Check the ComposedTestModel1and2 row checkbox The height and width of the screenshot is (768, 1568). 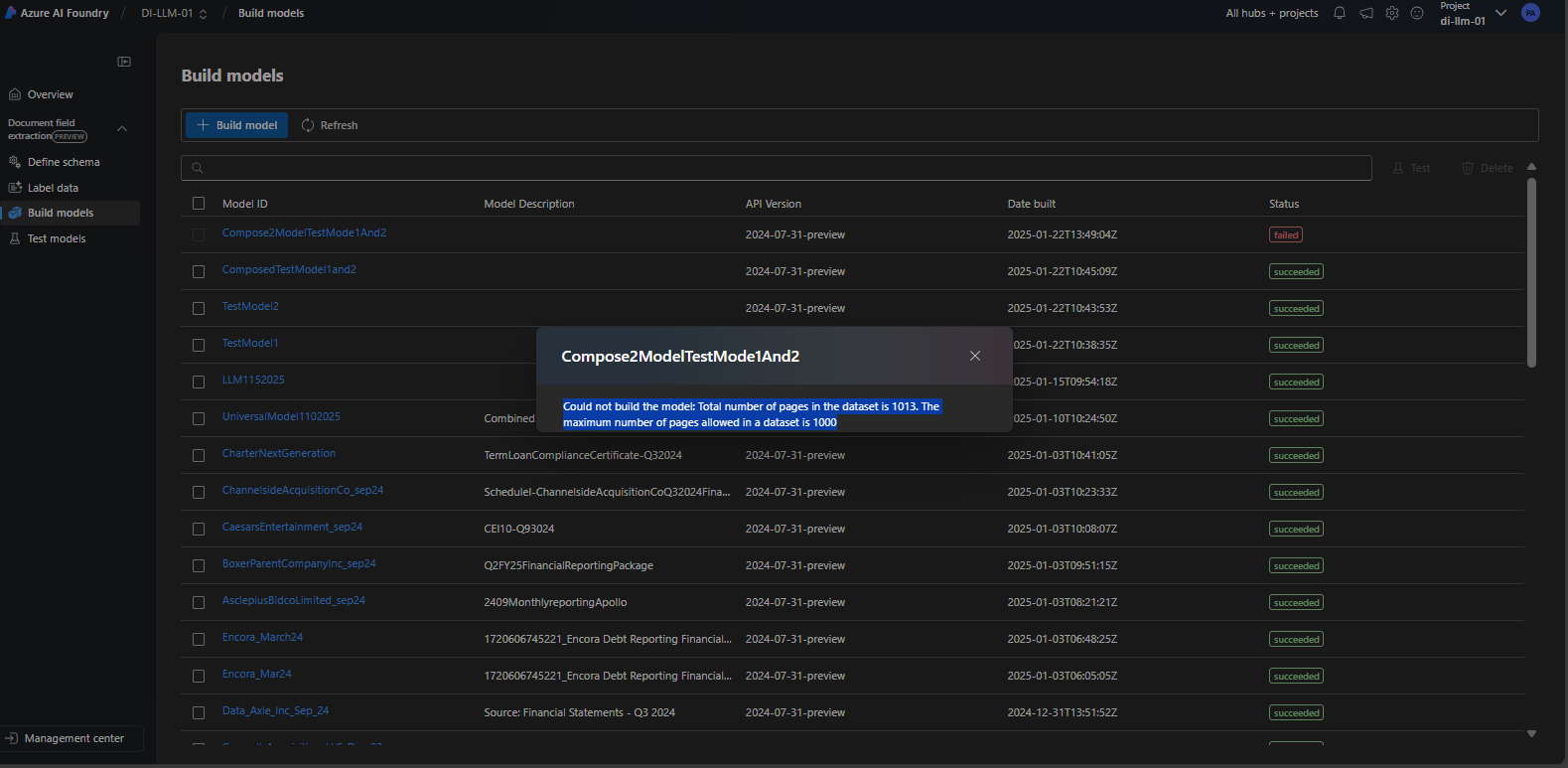pyautogui.click(x=199, y=271)
